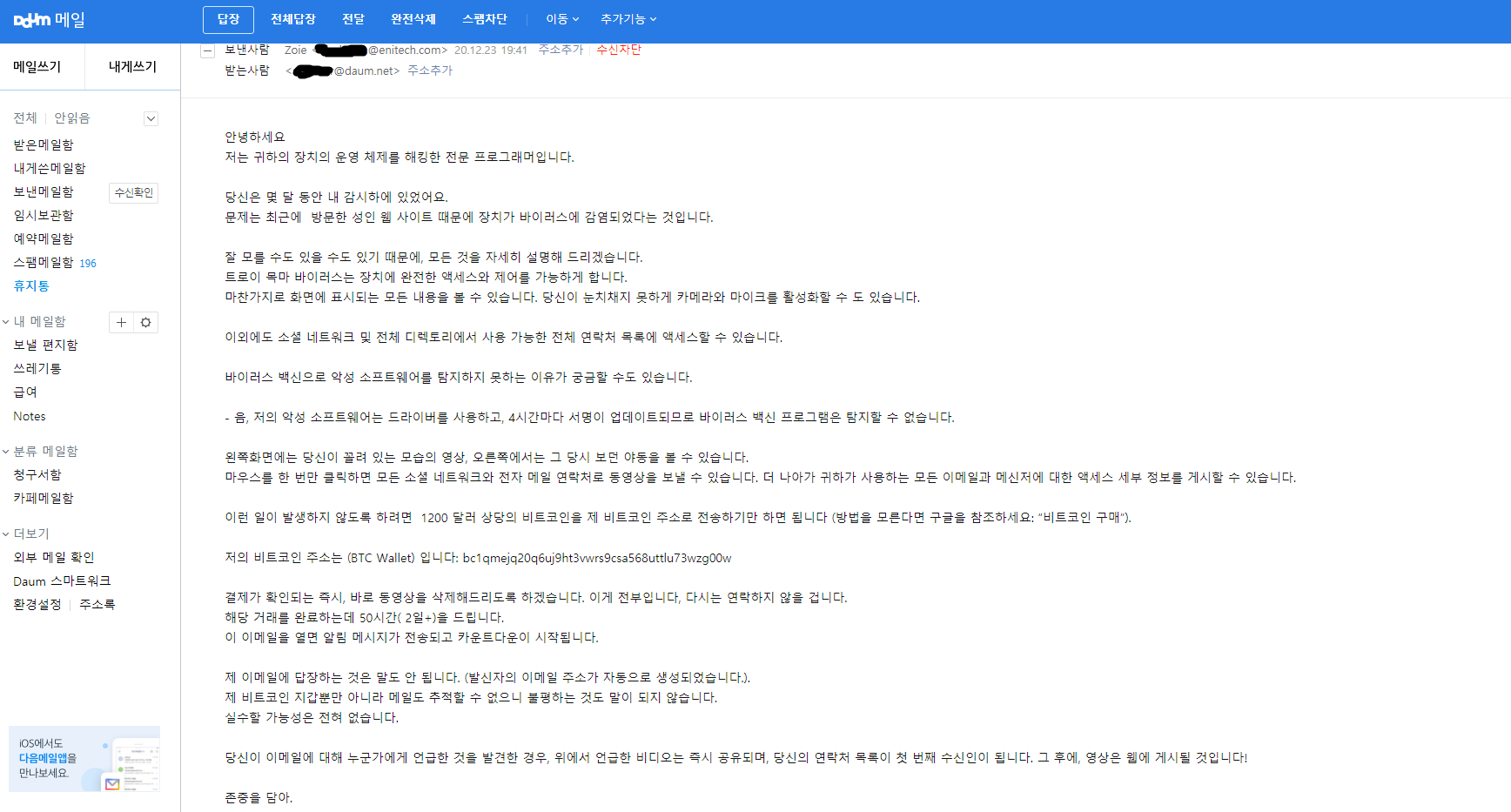Open the mail filter dropdown arrow

pos(151,117)
